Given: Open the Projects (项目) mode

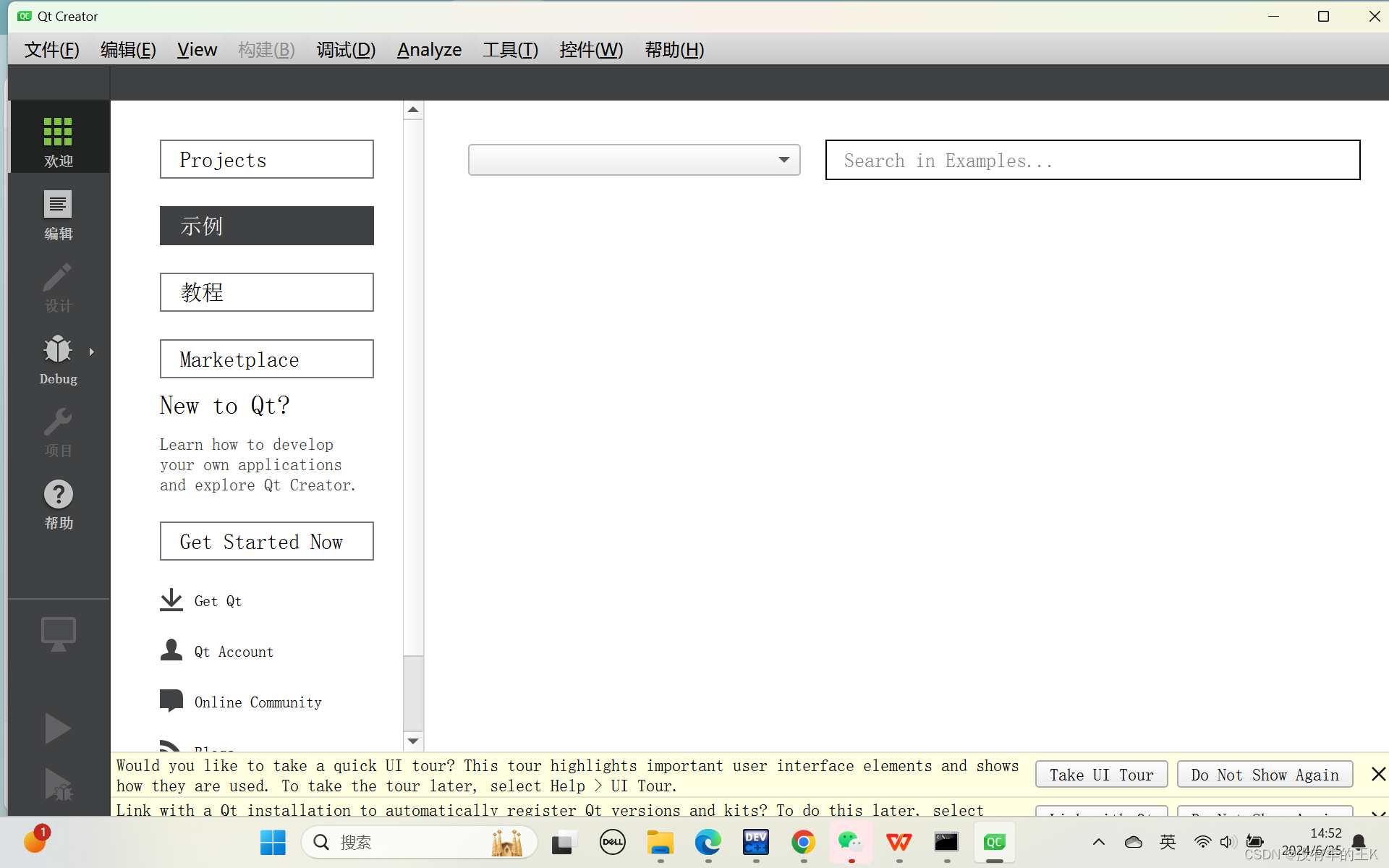Looking at the screenshot, I should [x=59, y=432].
